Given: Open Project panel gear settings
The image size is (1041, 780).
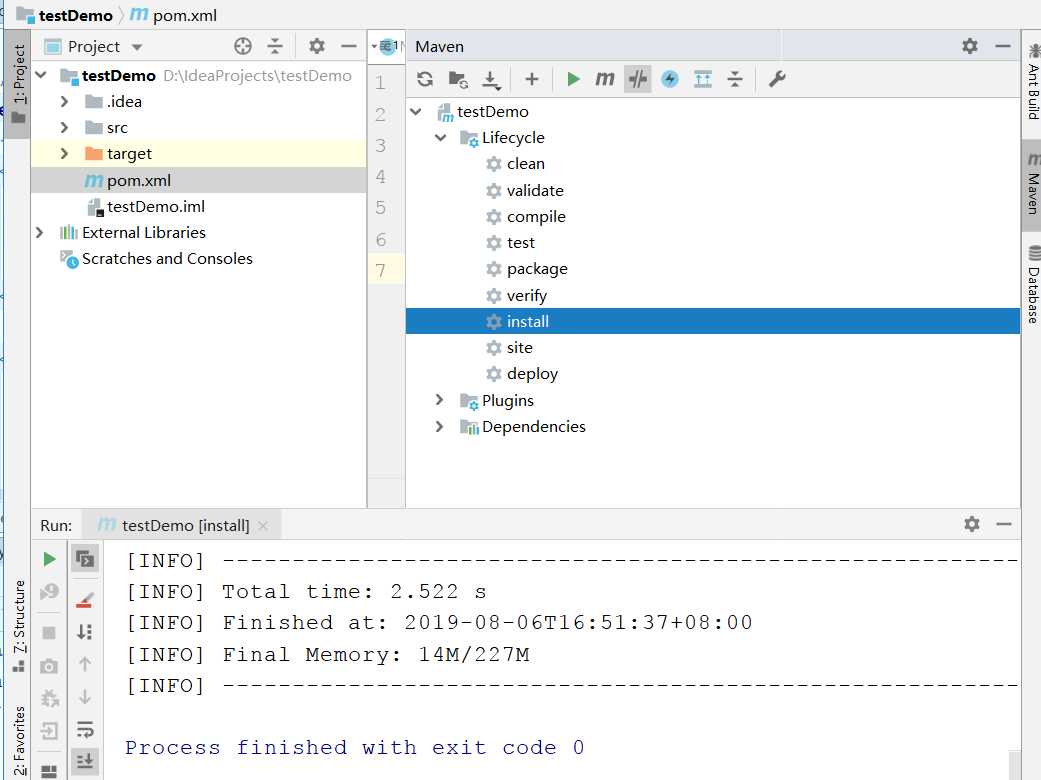Looking at the screenshot, I should pos(317,46).
